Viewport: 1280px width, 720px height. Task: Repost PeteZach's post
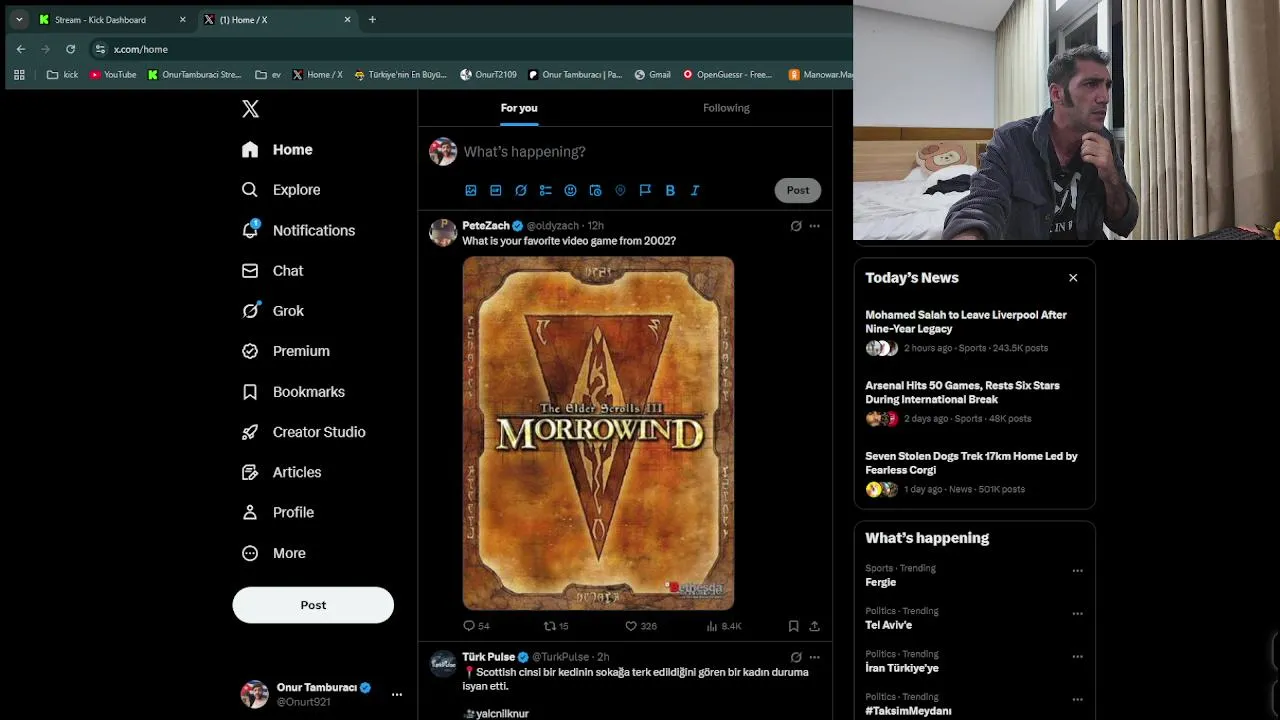pyautogui.click(x=556, y=626)
